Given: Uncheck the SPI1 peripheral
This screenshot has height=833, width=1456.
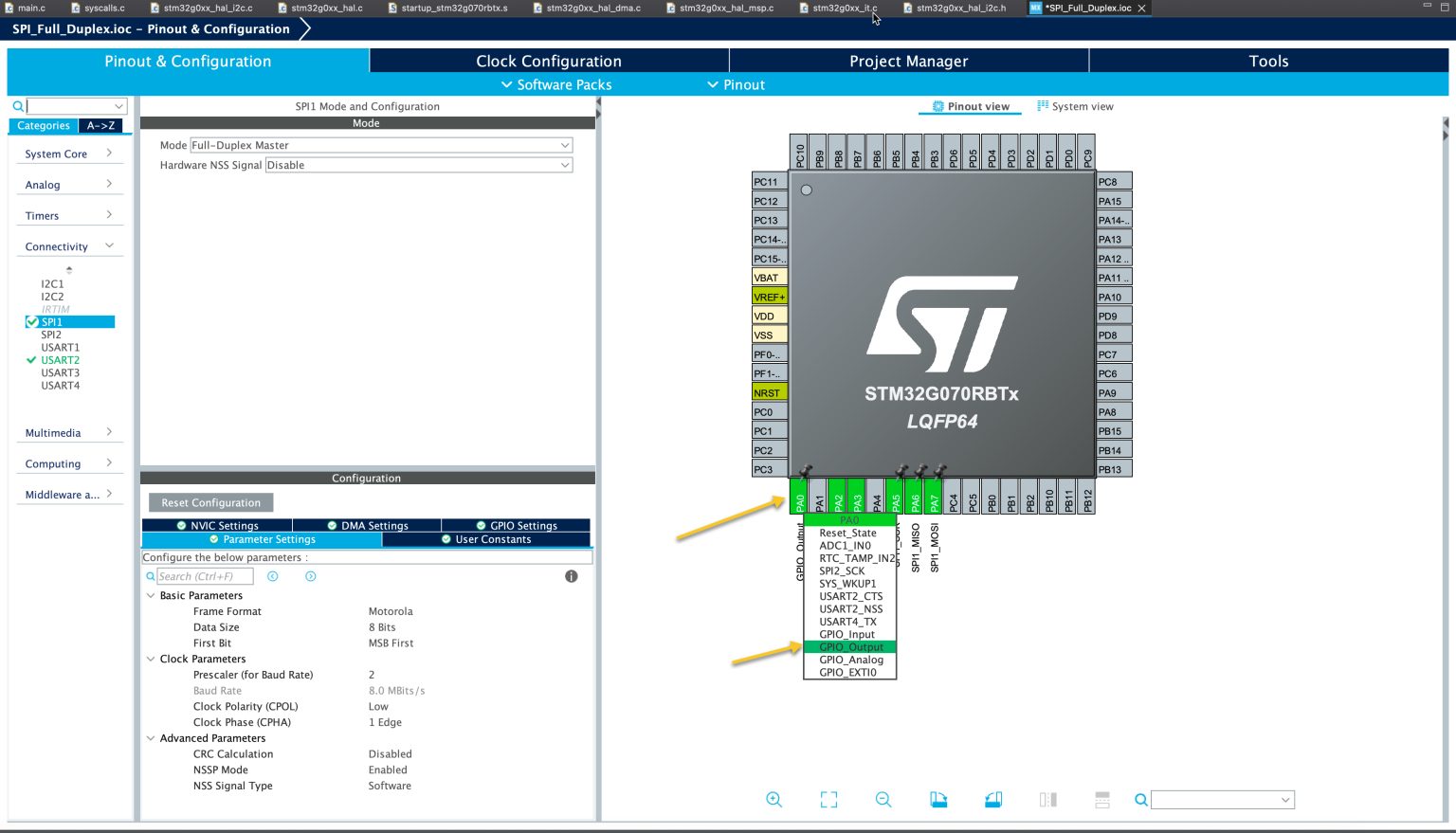Looking at the screenshot, I should tap(32, 321).
